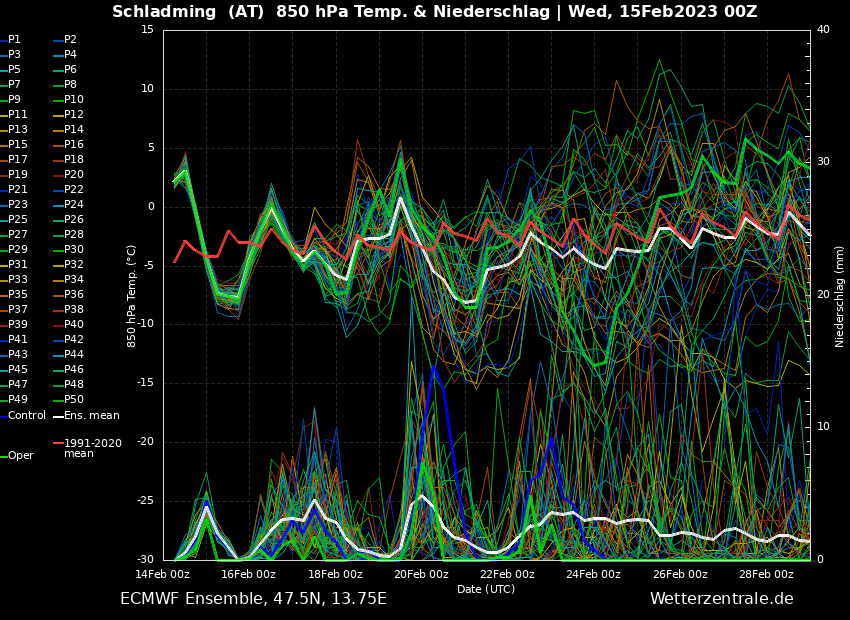Click the P50 legend label

pos(74,400)
